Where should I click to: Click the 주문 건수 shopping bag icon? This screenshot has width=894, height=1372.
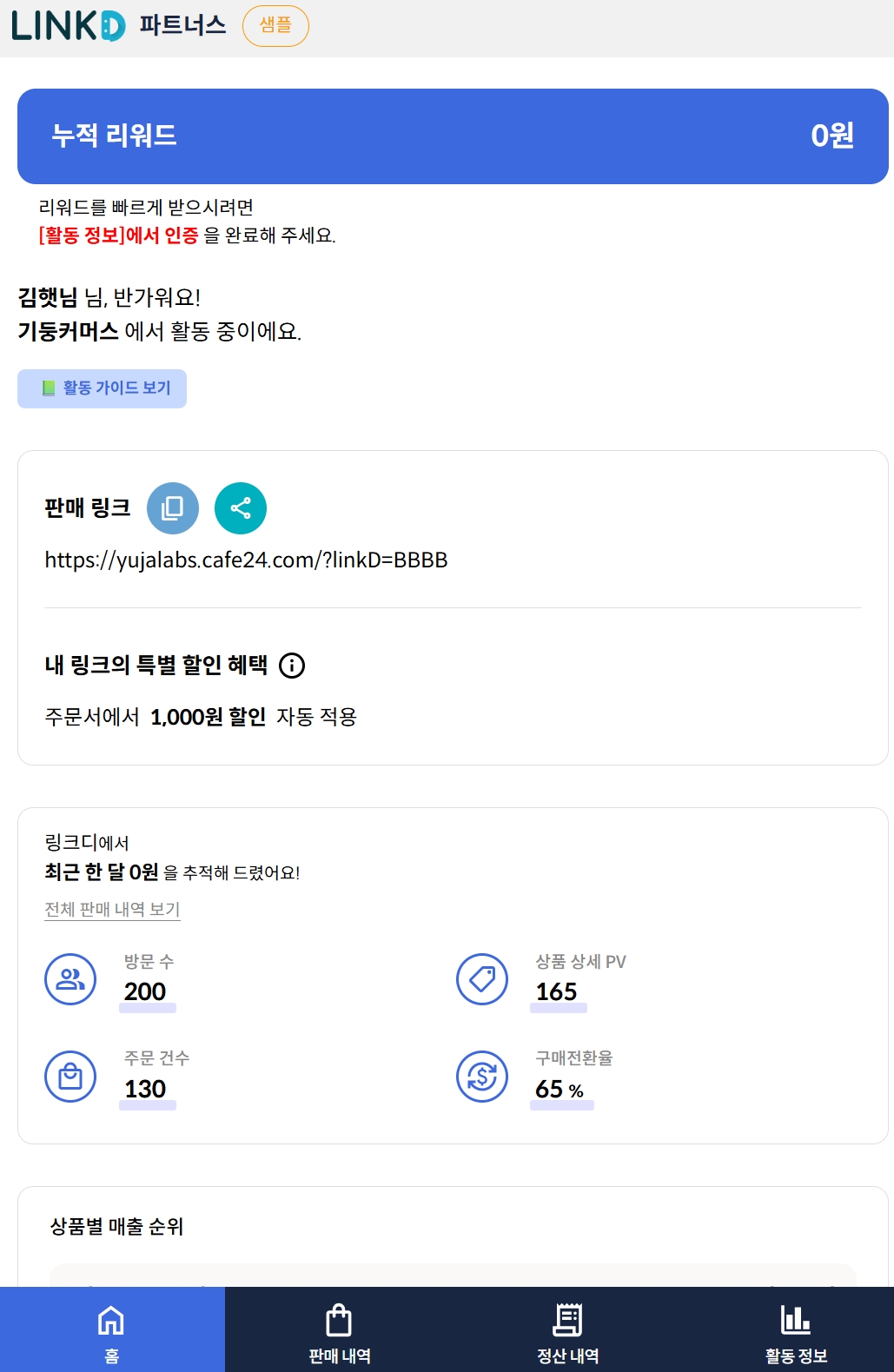pos(70,1077)
